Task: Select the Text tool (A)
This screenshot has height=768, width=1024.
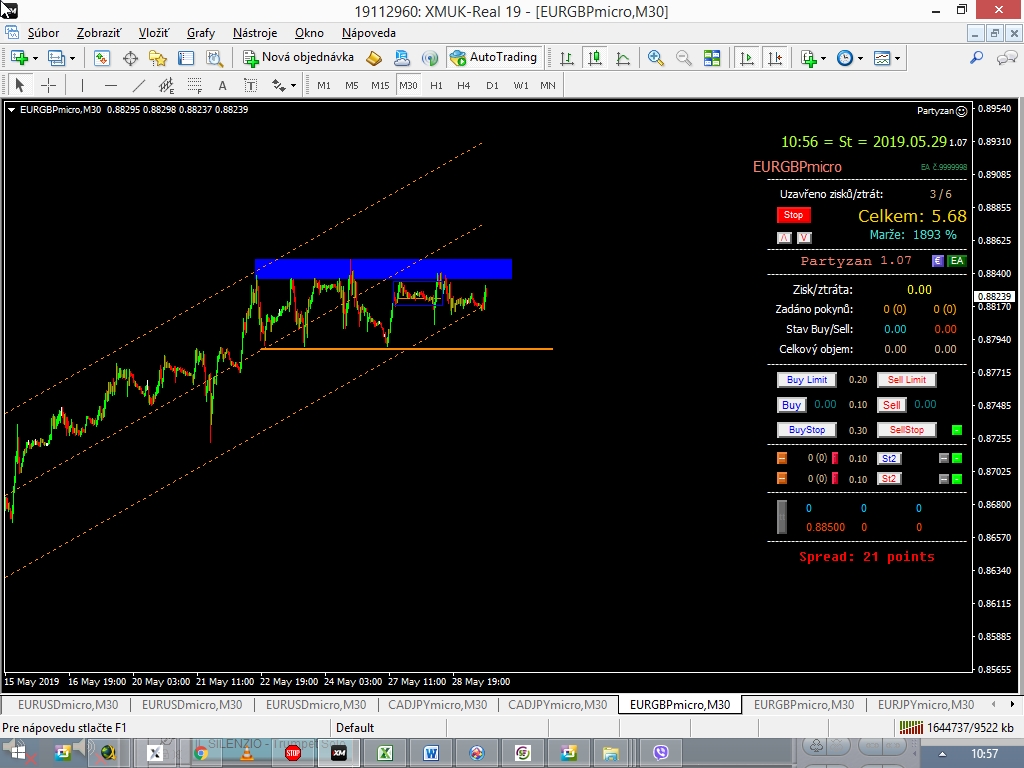Action: (222, 85)
